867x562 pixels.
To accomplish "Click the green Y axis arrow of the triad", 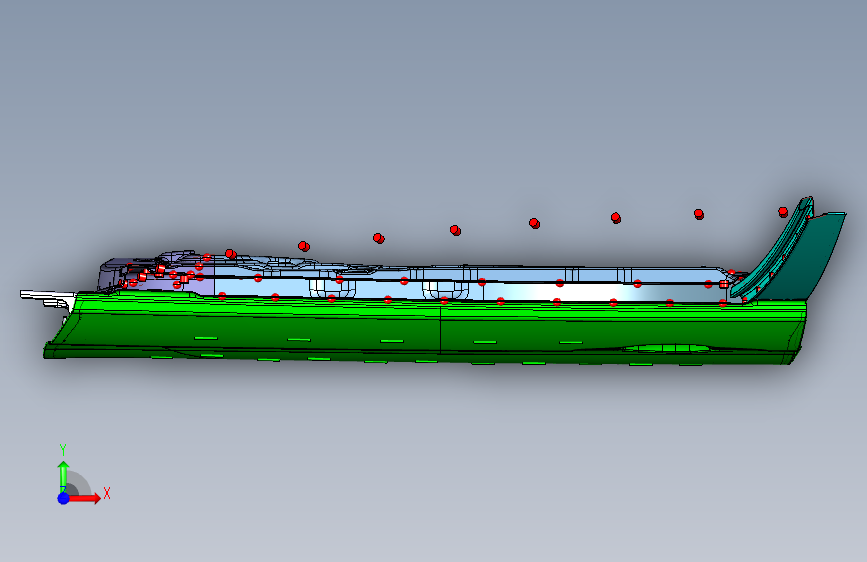I will [x=63, y=476].
